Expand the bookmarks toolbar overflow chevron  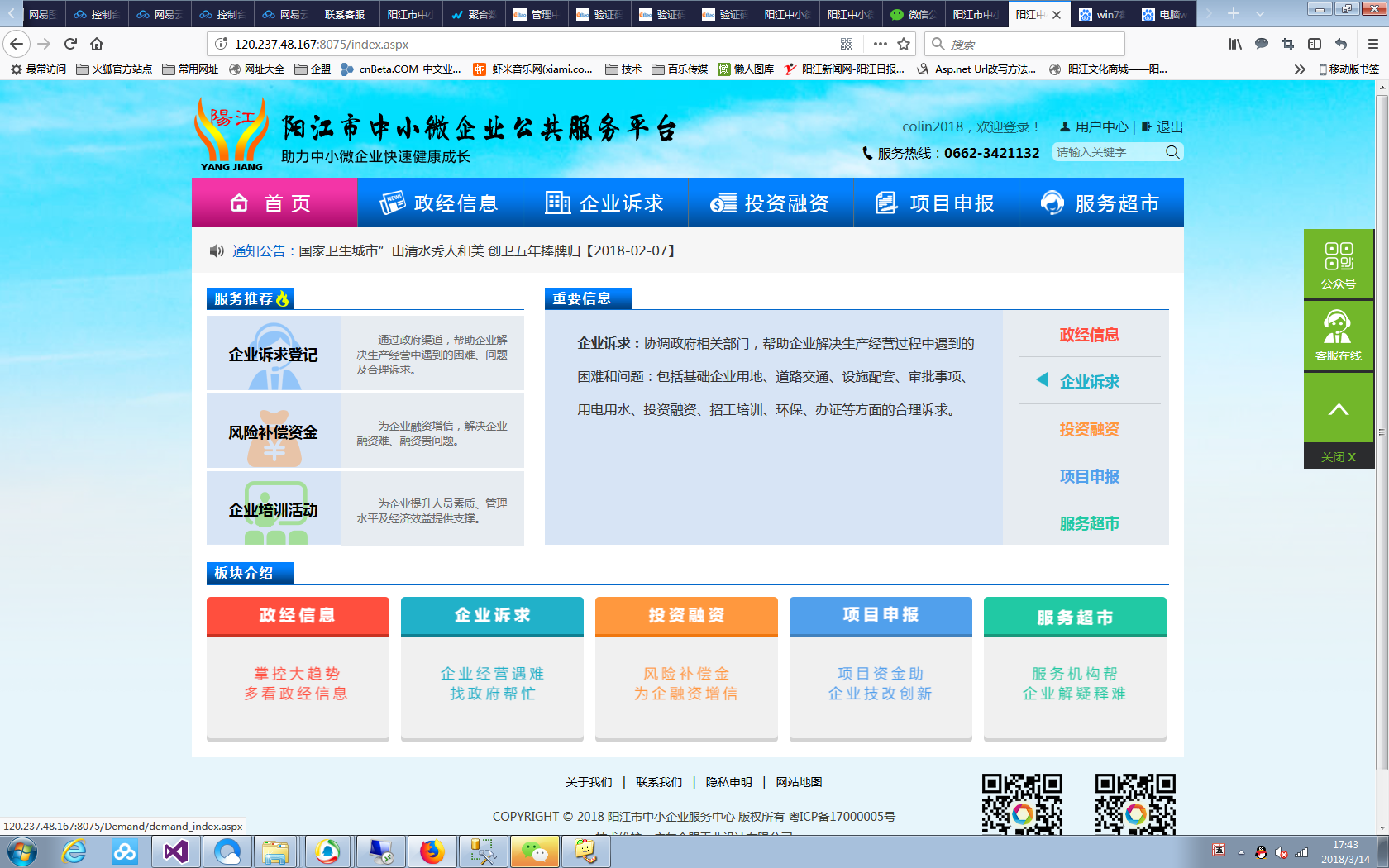coord(1299,69)
